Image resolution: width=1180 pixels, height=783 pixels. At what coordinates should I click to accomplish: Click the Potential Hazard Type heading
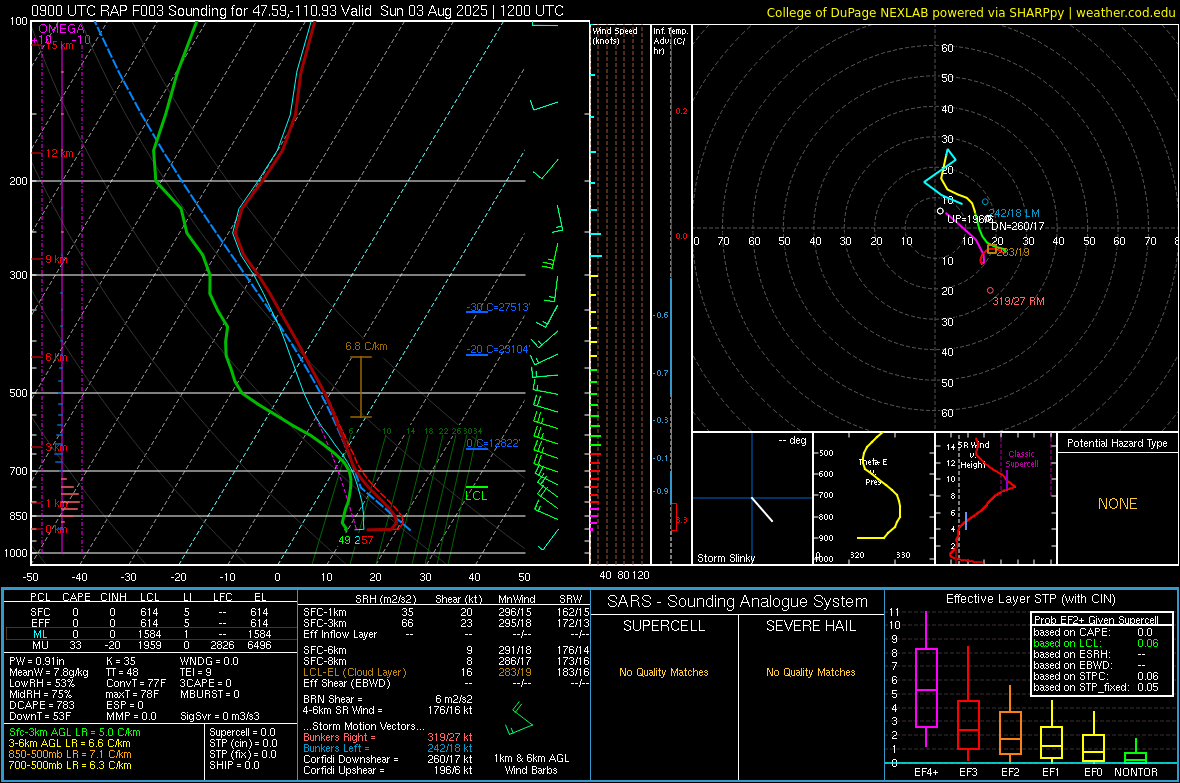pos(1117,443)
